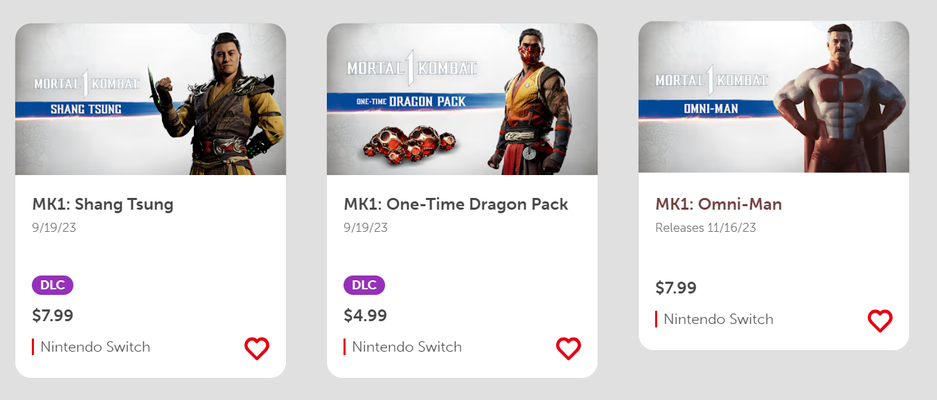
Task: Click Nintendo Switch label under Dragon Pack
Action: point(407,347)
